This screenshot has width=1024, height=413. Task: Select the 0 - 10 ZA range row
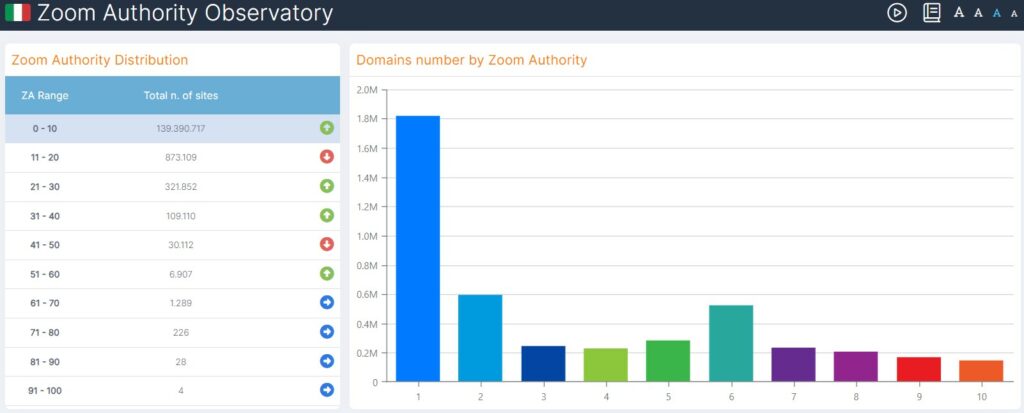point(150,128)
